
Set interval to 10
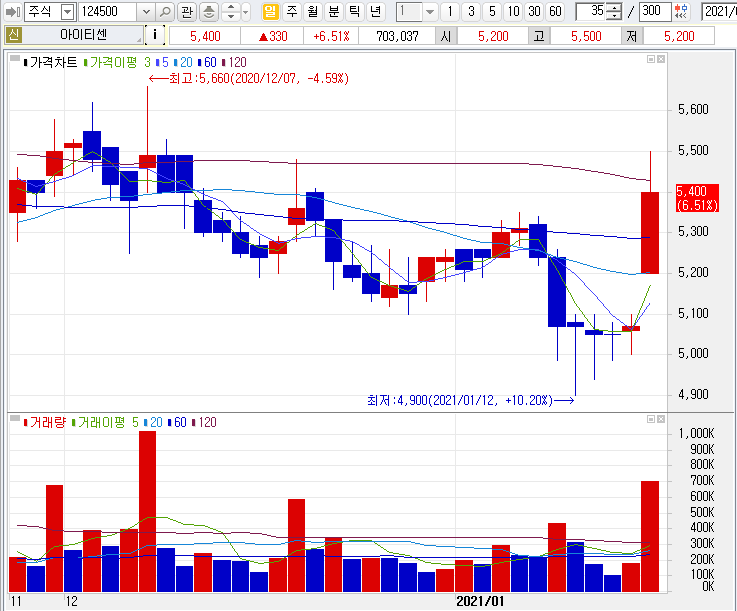pos(513,11)
